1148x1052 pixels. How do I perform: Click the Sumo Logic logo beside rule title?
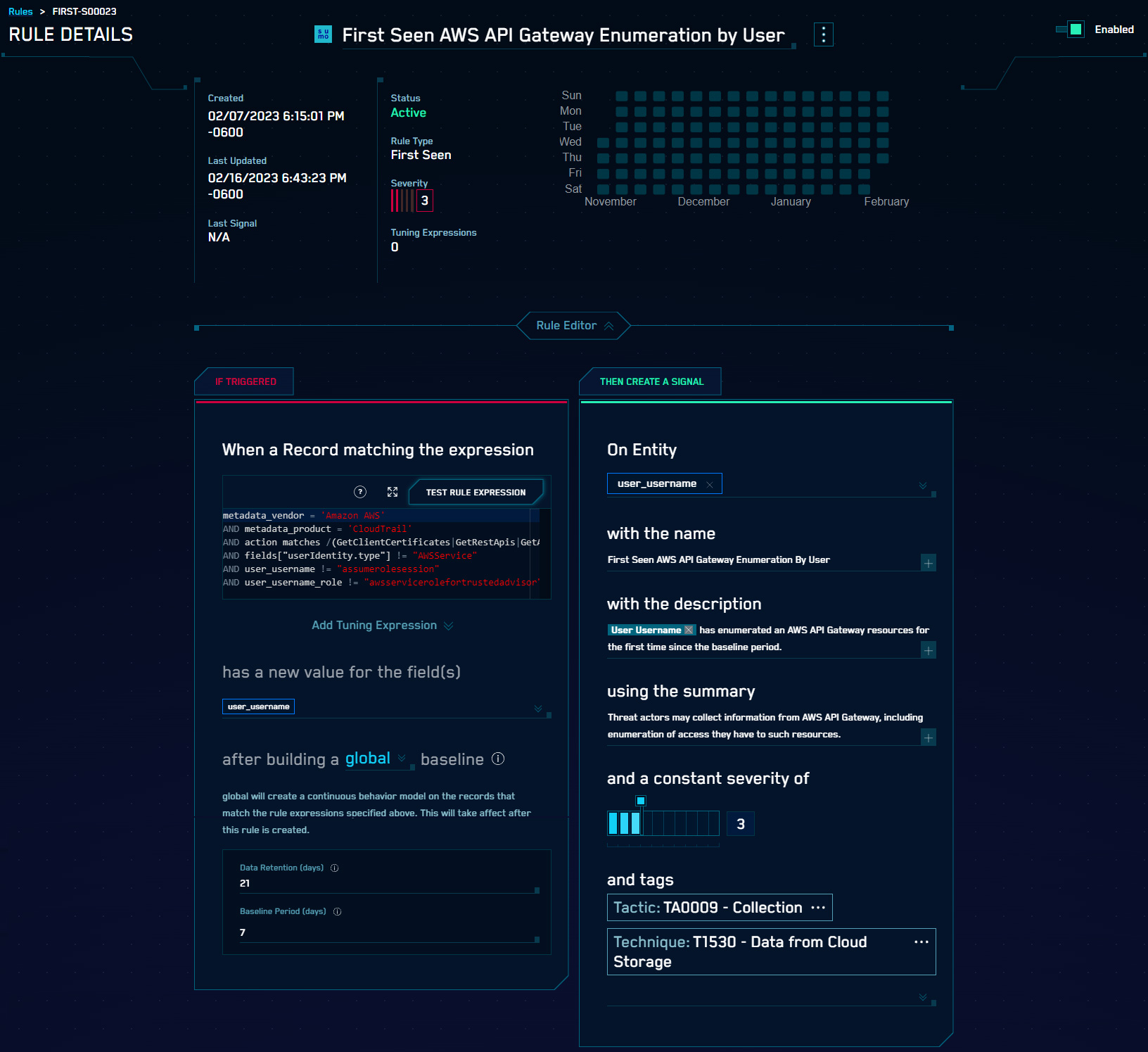pyautogui.click(x=323, y=34)
